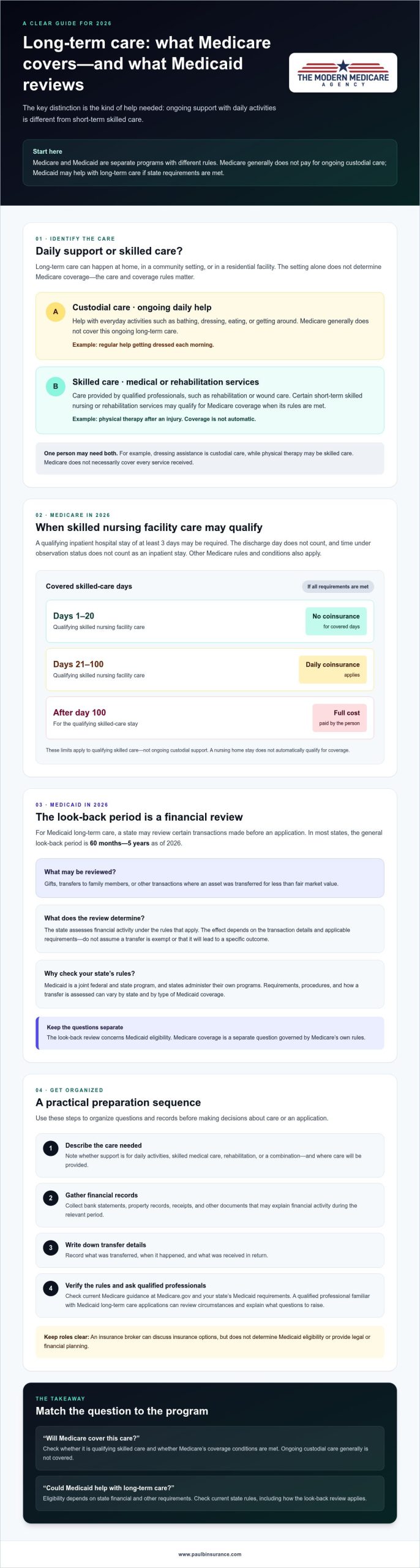Click the No coinsurance green badge

(x=336, y=621)
